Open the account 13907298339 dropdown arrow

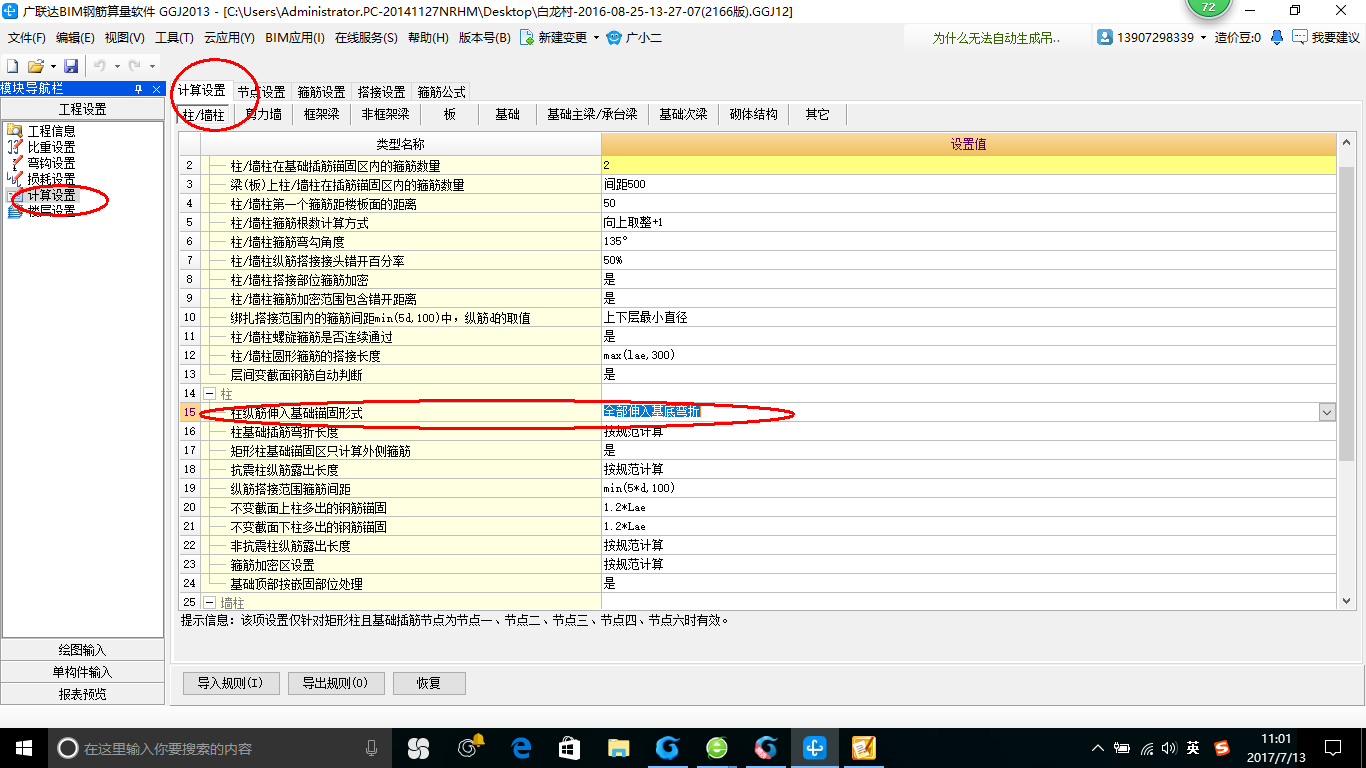tap(1204, 37)
